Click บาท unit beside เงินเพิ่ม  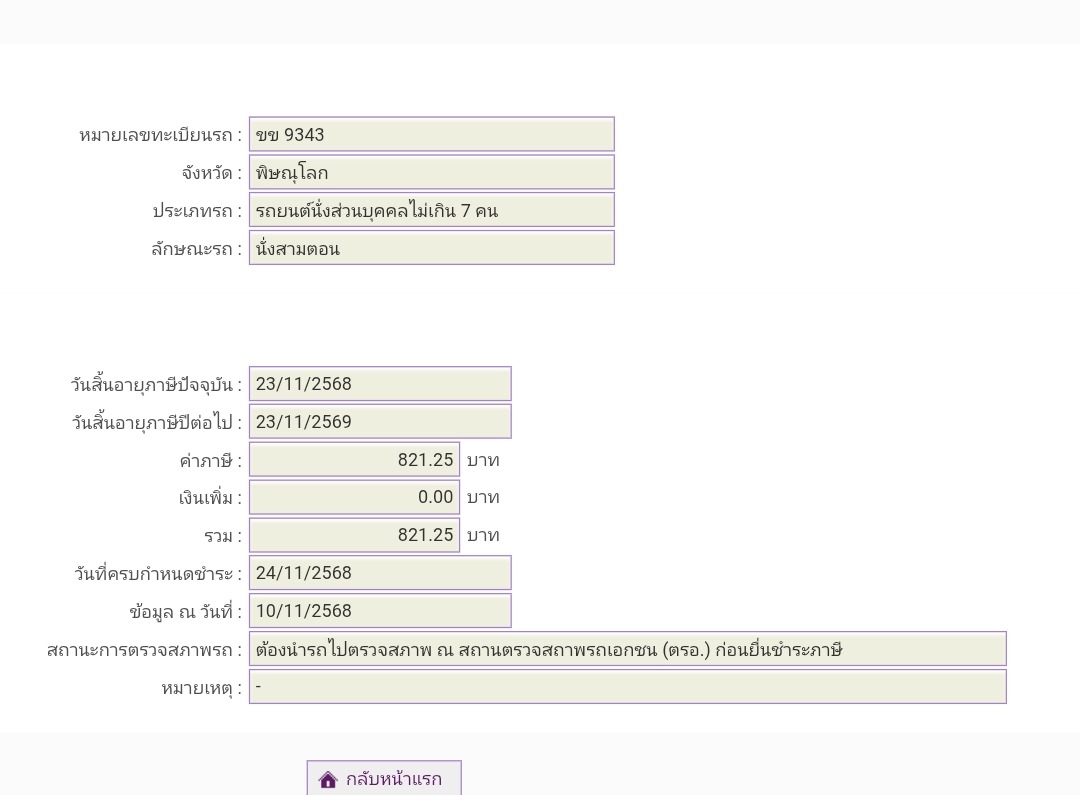pyautogui.click(x=483, y=497)
